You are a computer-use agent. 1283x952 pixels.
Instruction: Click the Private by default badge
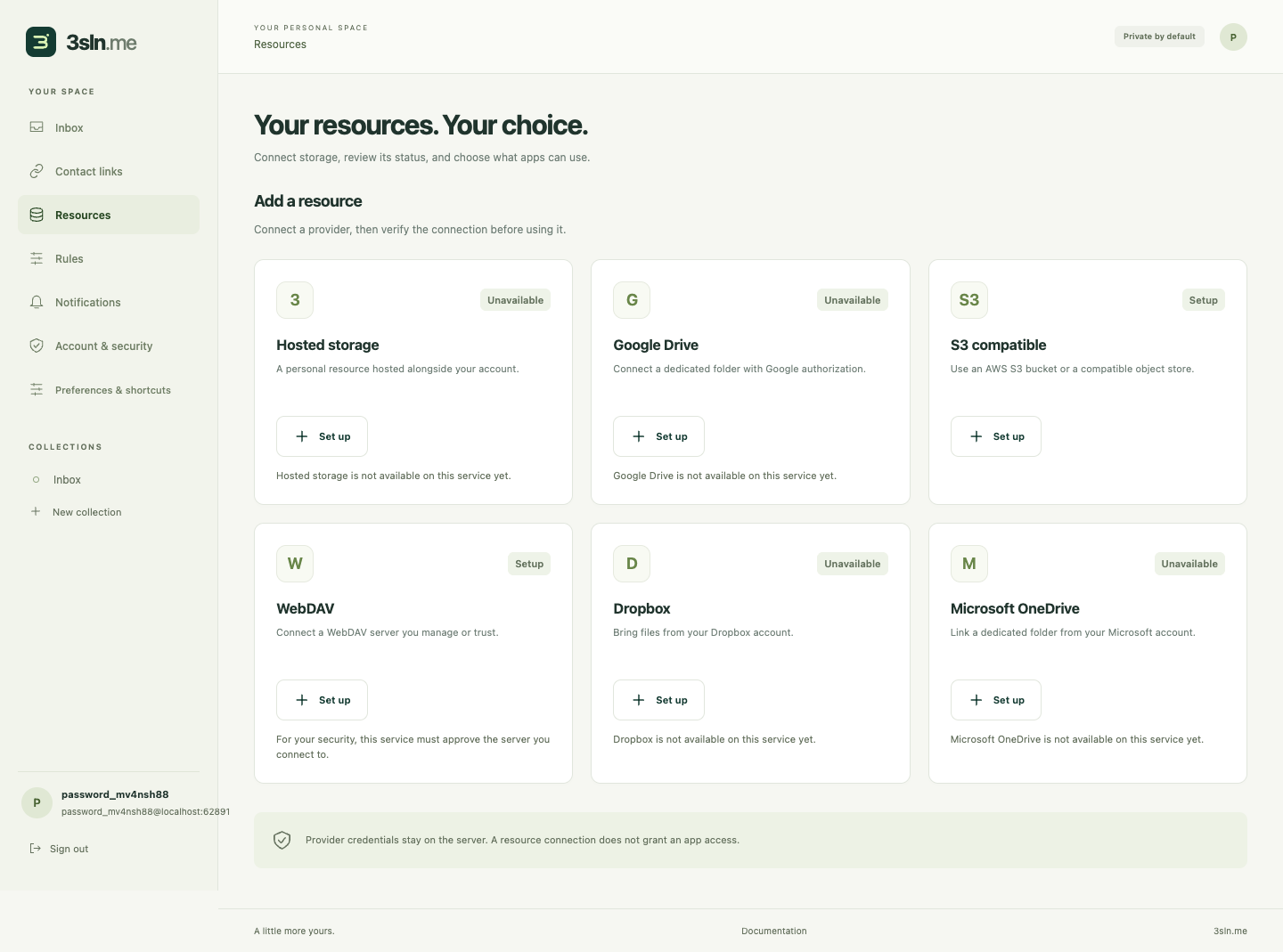(1159, 37)
